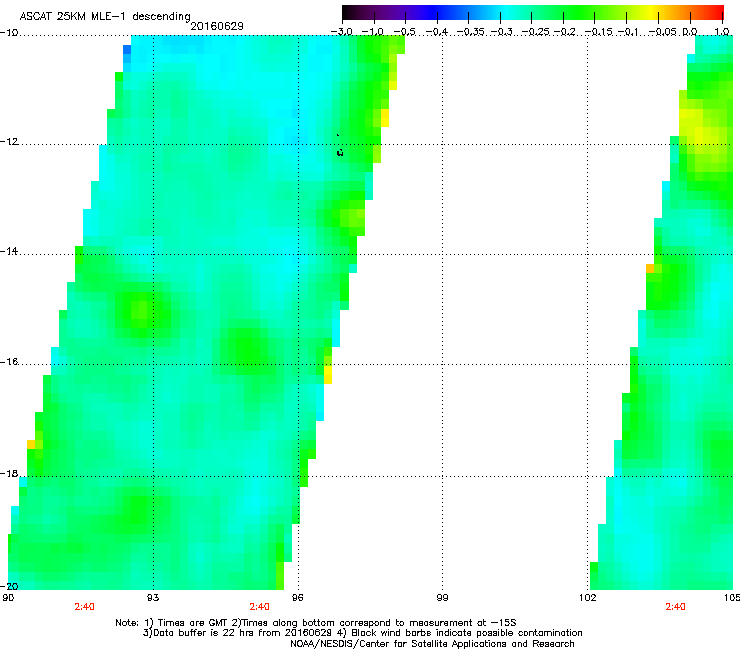Click the '-14' latitude axis label
This screenshot has width=740, height=650.
(x=8, y=251)
